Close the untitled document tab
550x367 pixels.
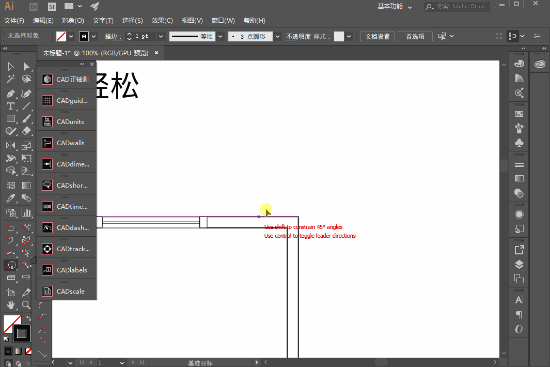[156, 53]
